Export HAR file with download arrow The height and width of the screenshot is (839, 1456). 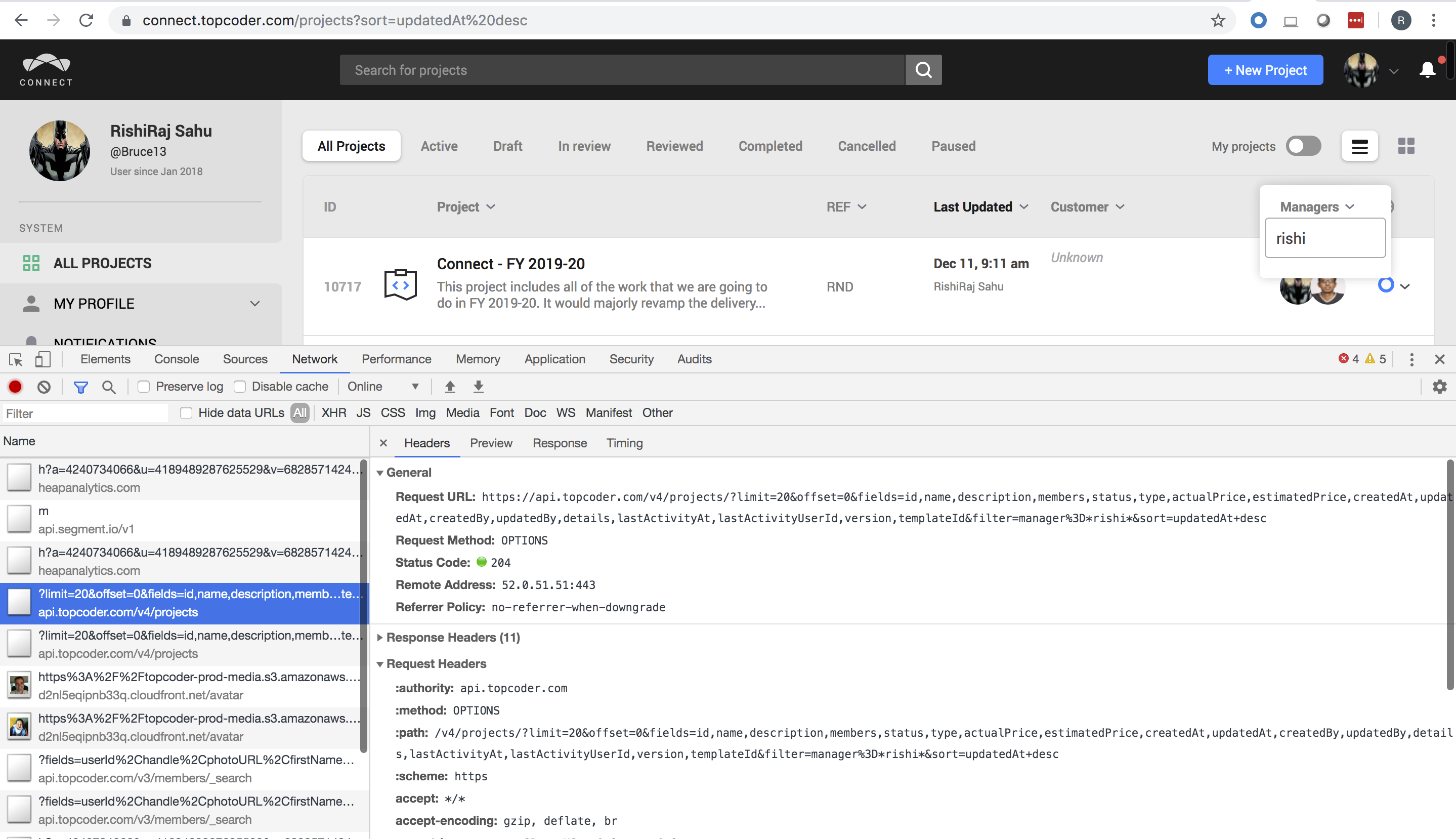(x=478, y=387)
